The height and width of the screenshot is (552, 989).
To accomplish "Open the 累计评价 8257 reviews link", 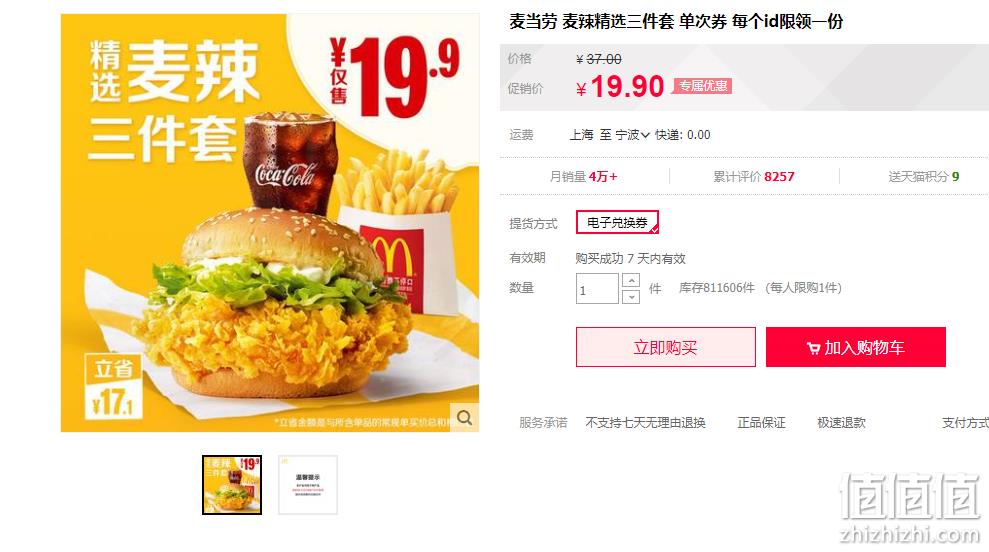I will pyautogui.click(x=754, y=177).
